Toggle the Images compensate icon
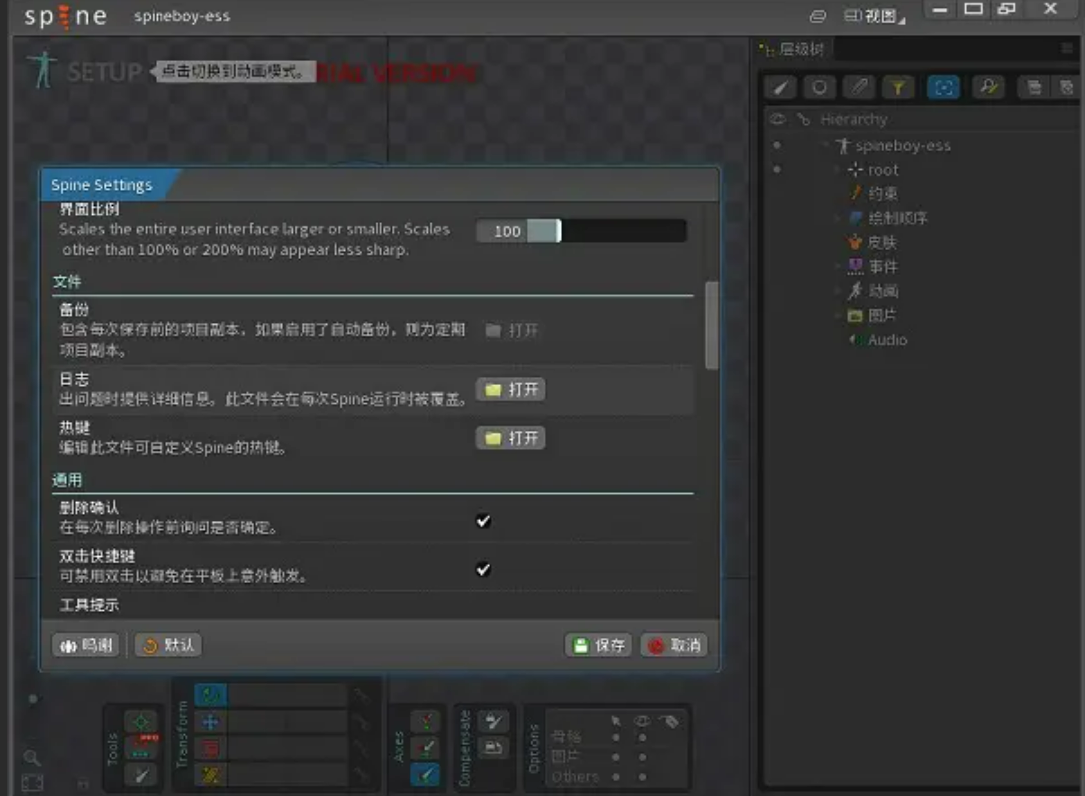The image size is (1085, 796). (x=493, y=748)
